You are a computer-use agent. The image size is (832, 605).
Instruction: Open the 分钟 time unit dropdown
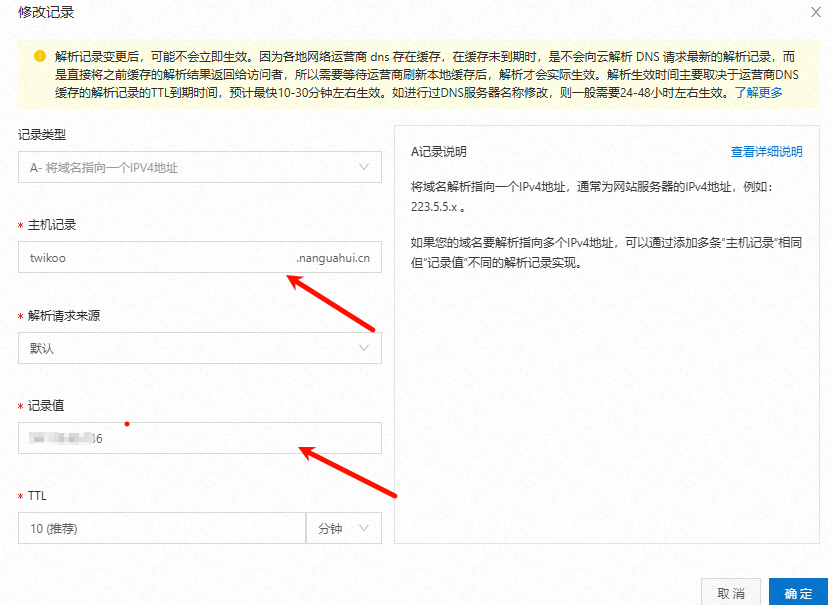[x=343, y=528]
